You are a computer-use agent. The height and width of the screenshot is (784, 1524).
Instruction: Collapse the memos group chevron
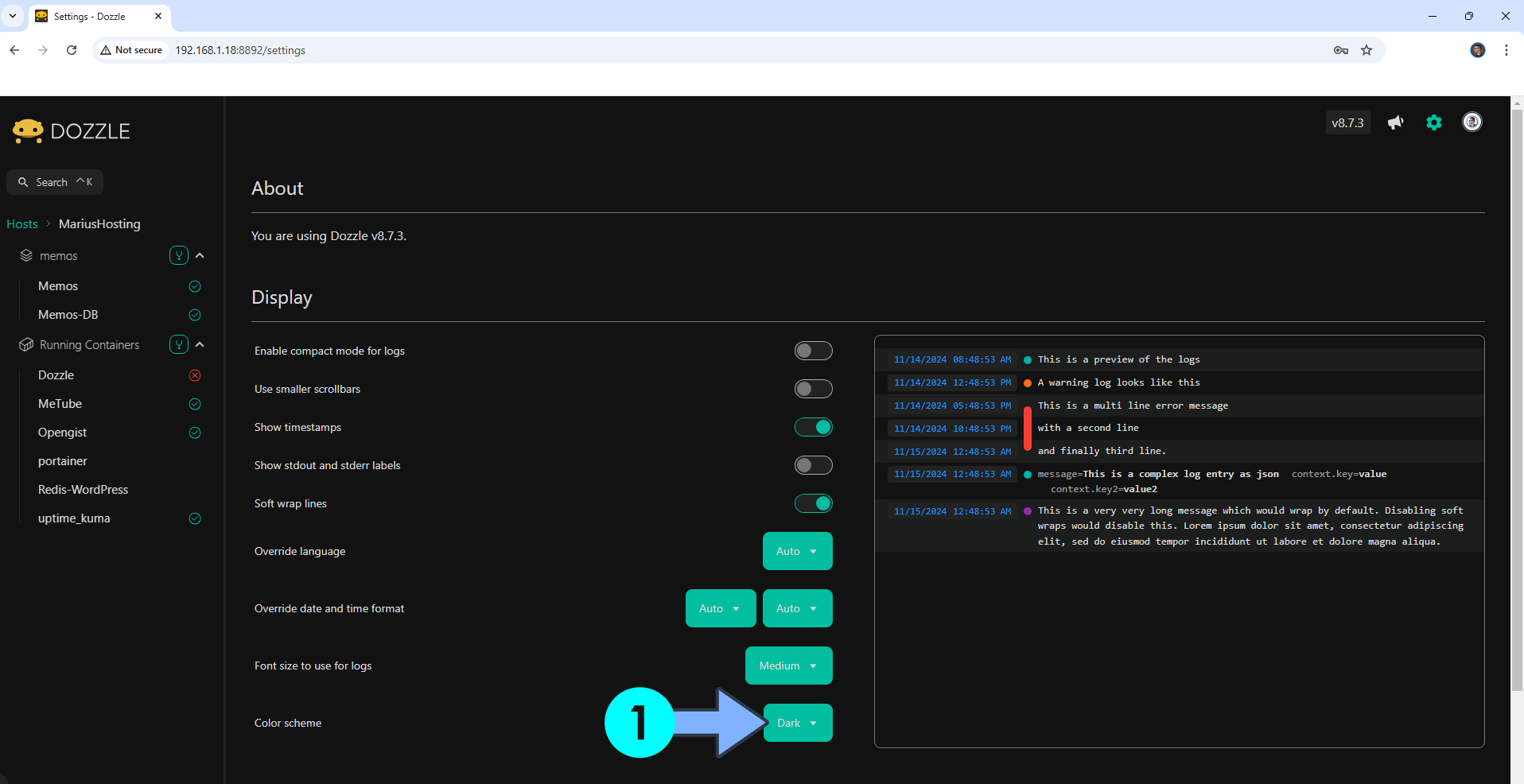point(200,255)
